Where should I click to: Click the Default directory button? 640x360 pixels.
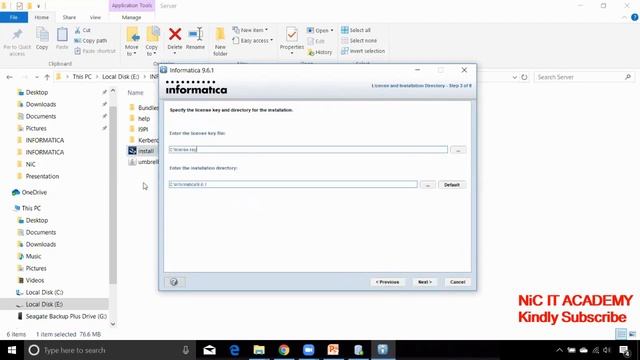click(x=452, y=185)
